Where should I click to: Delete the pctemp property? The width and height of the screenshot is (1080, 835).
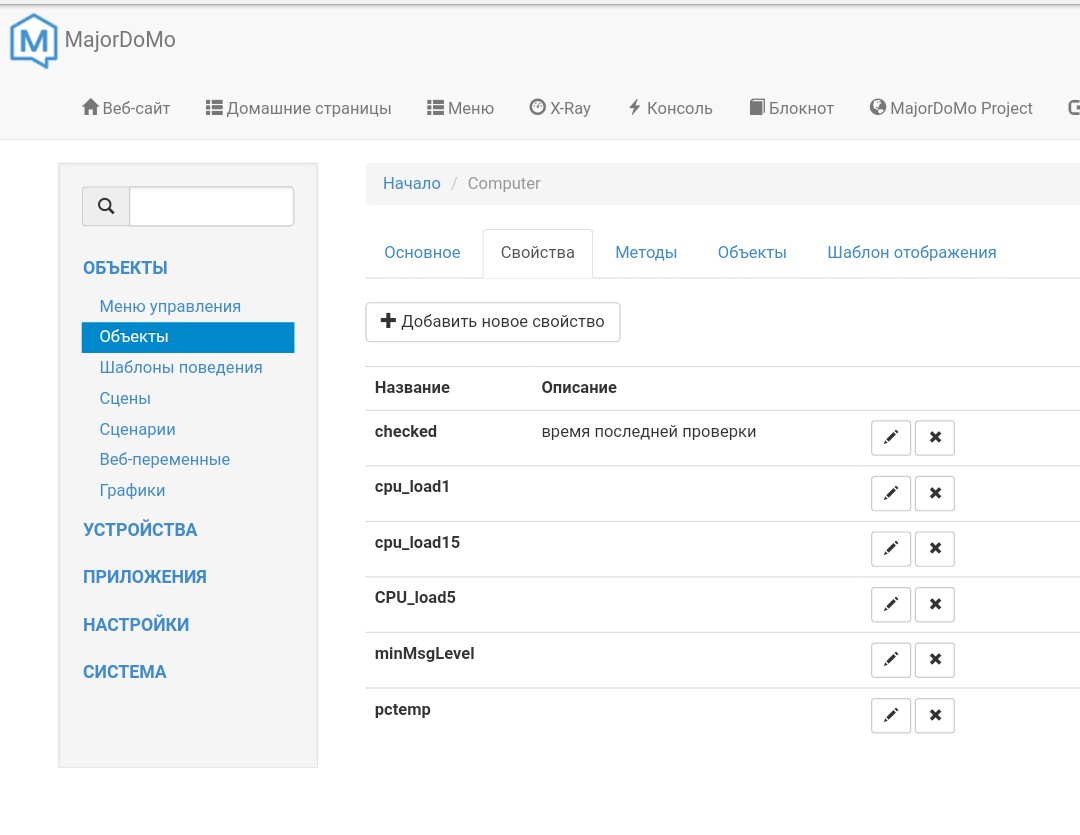(x=935, y=715)
